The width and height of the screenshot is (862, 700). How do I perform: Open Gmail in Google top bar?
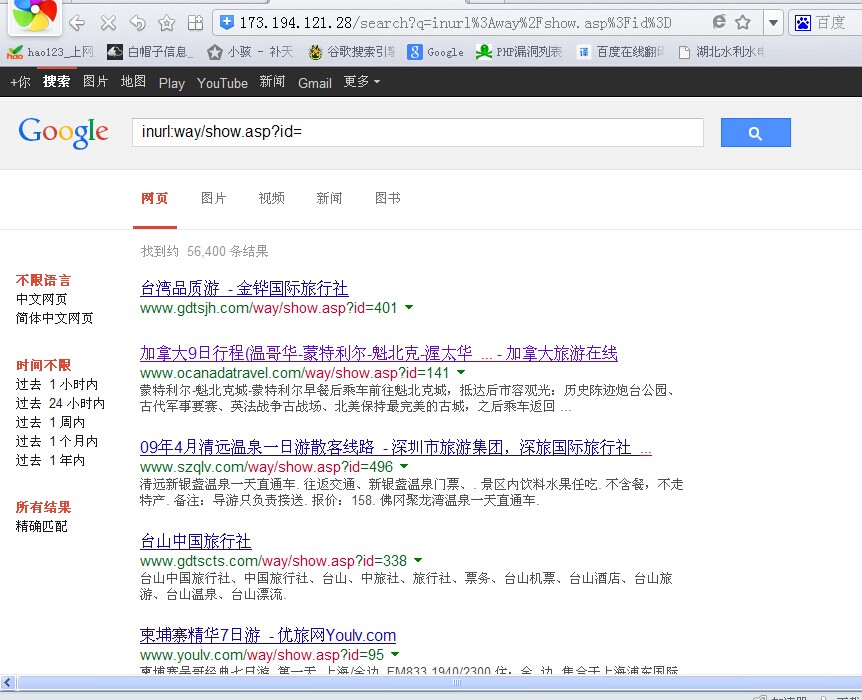(314, 83)
